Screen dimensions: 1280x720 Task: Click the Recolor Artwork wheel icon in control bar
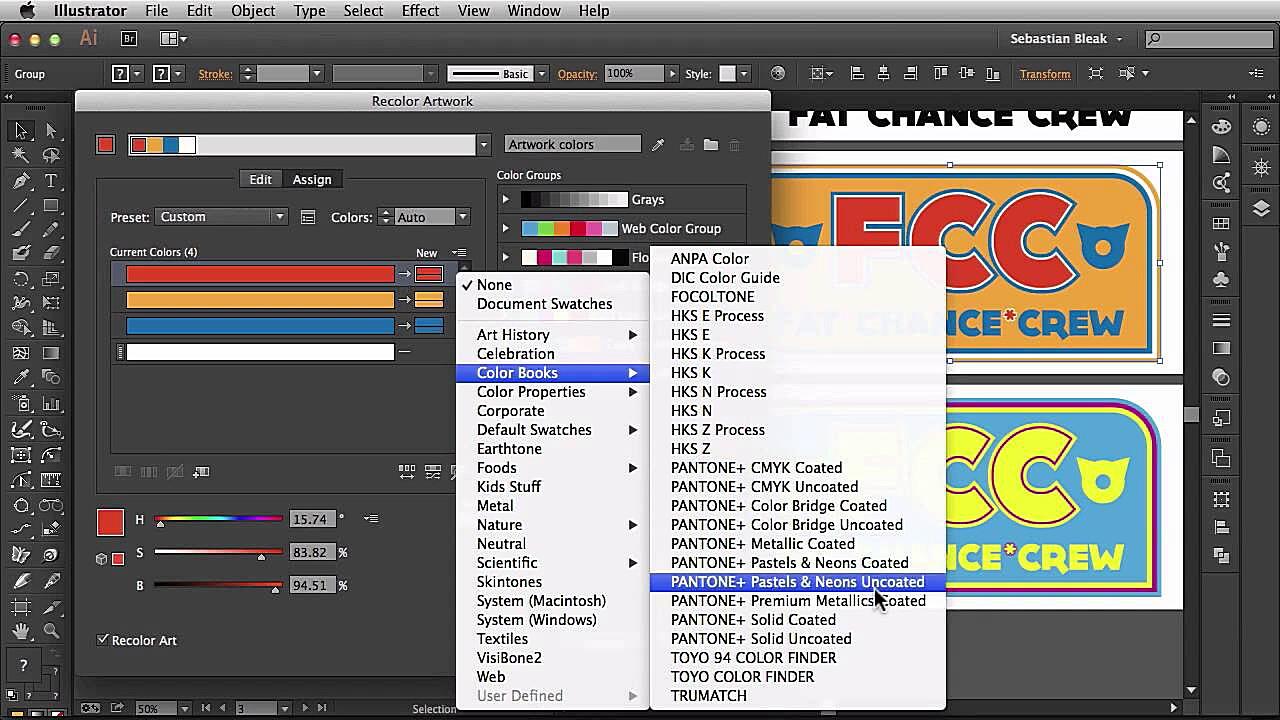(x=778, y=73)
